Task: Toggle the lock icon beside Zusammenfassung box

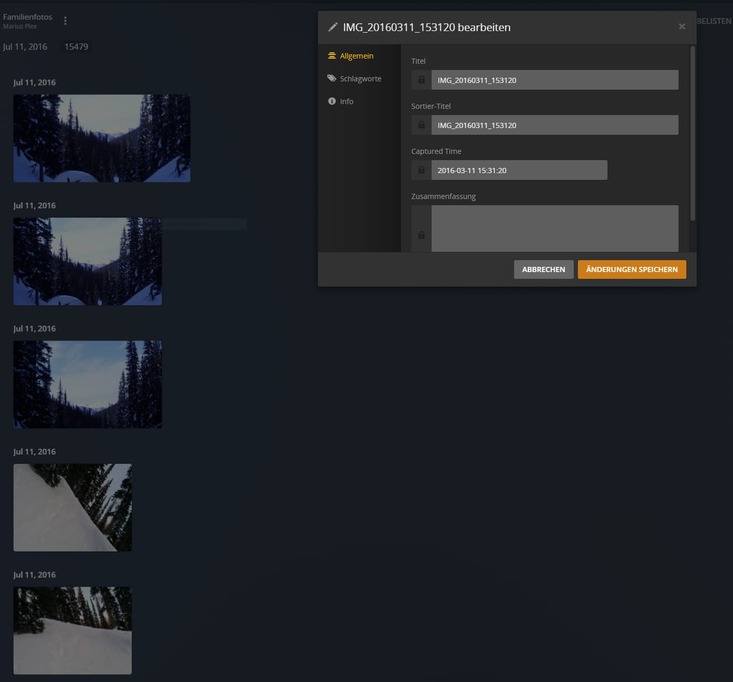Action: tap(421, 235)
